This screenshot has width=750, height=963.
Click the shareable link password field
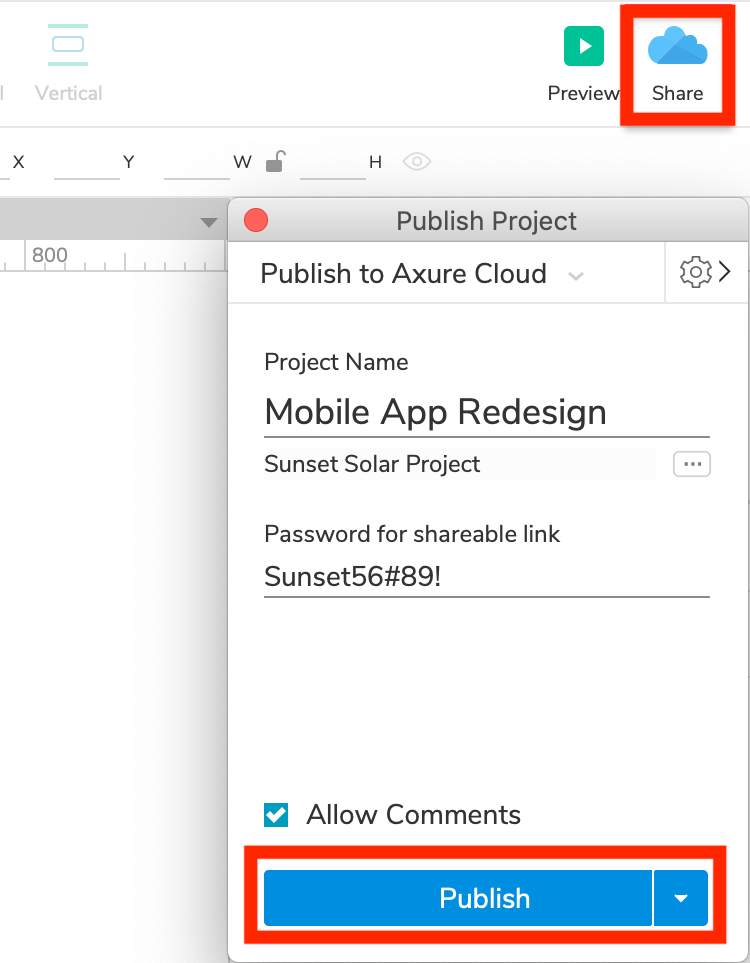[x=486, y=577]
